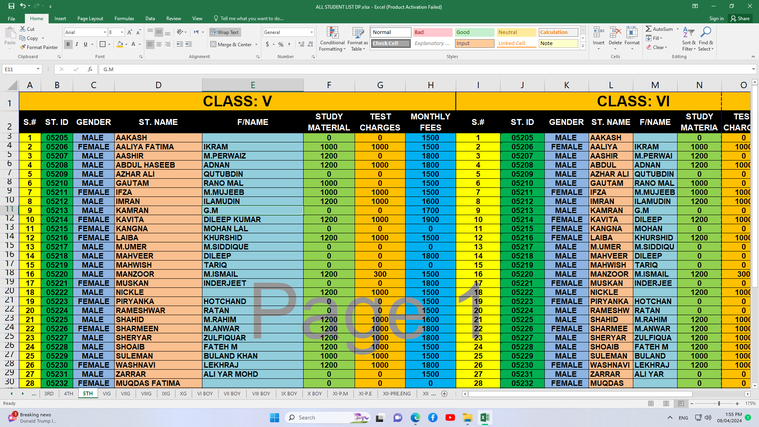Click the Decrease Decimal icon
This screenshot has height=427, width=759.
pyautogui.click(x=310, y=44)
